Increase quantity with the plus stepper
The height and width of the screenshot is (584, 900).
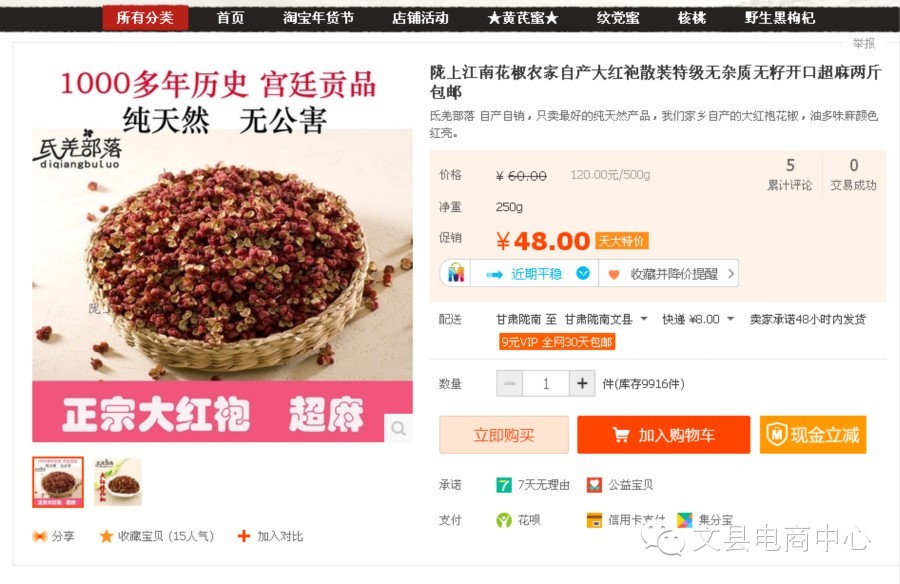click(582, 384)
